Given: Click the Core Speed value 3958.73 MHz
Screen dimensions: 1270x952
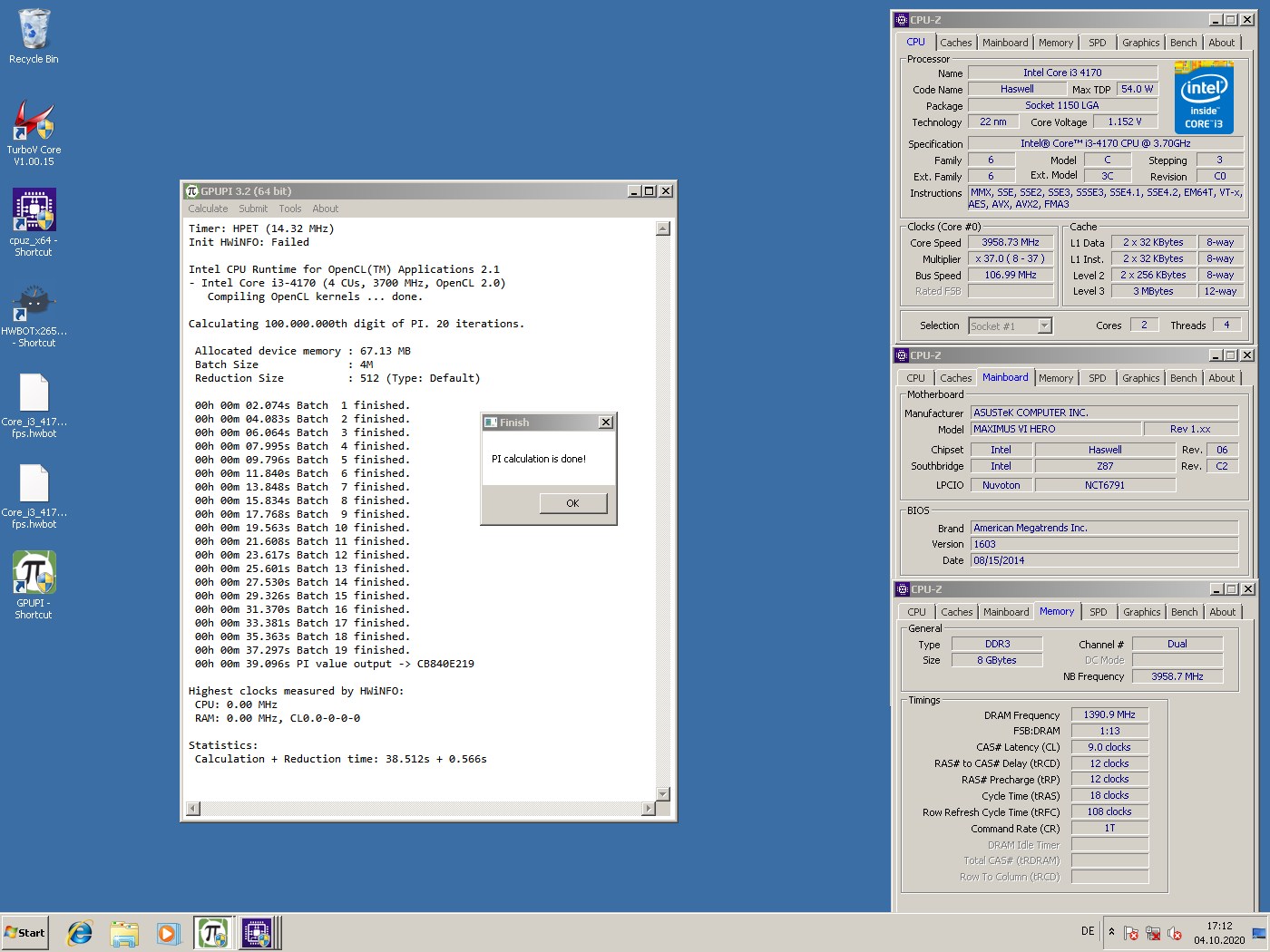Looking at the screenshot, I should (x=1011, y=242).
